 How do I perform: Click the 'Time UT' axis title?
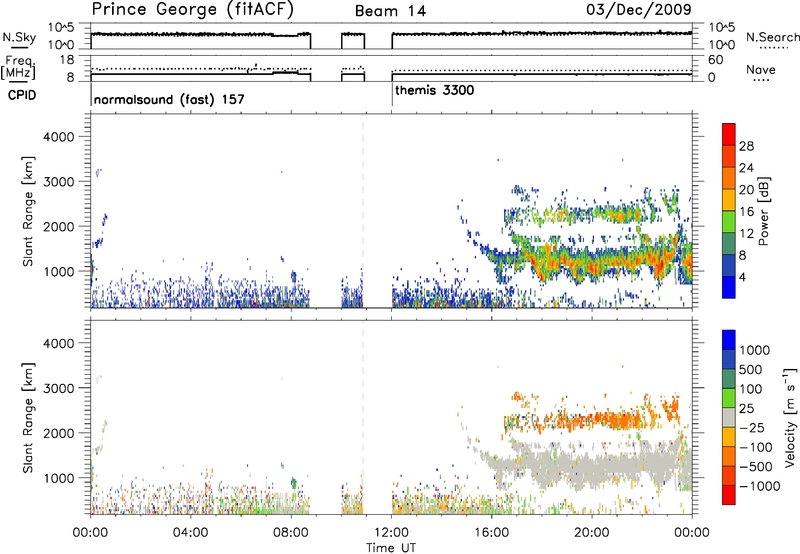pos(391,548)
